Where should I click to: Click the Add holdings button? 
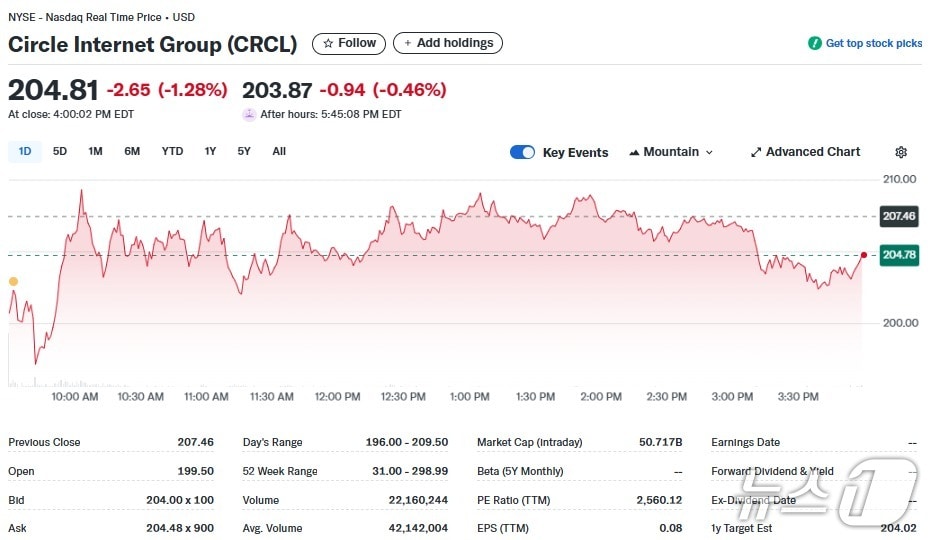(x=448, y=43)
